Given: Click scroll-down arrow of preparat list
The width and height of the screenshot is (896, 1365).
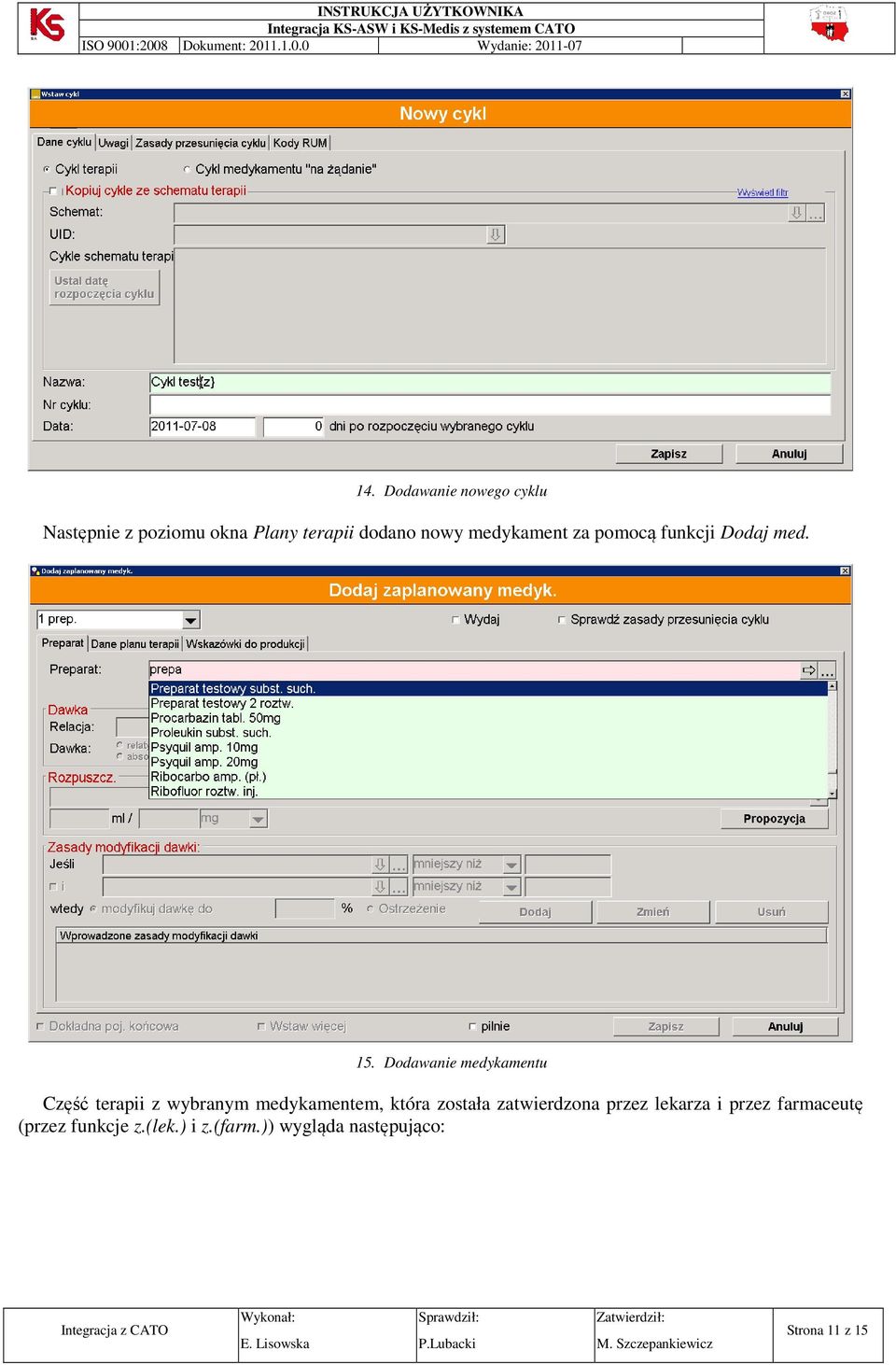Looking at the screenshot, I should click(832, 794).
